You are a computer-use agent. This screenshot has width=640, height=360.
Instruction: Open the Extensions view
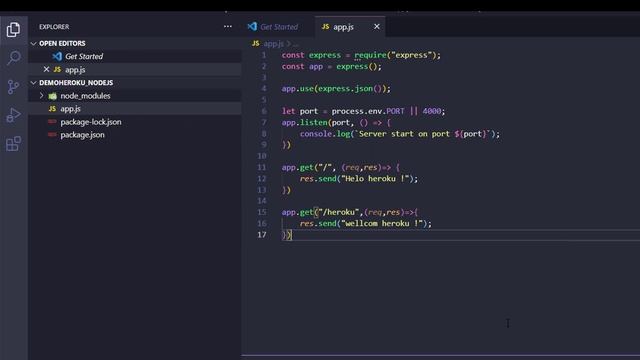[x=13, y=144]
